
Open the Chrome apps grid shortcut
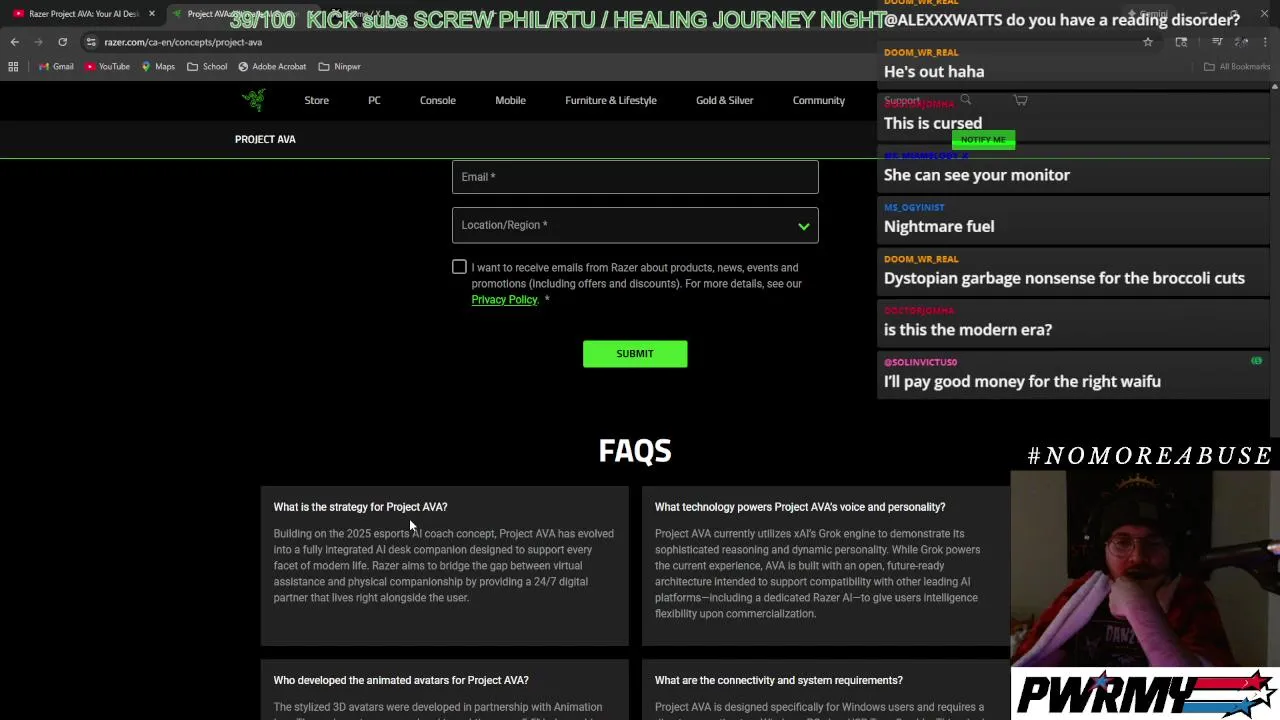[13, 67]
